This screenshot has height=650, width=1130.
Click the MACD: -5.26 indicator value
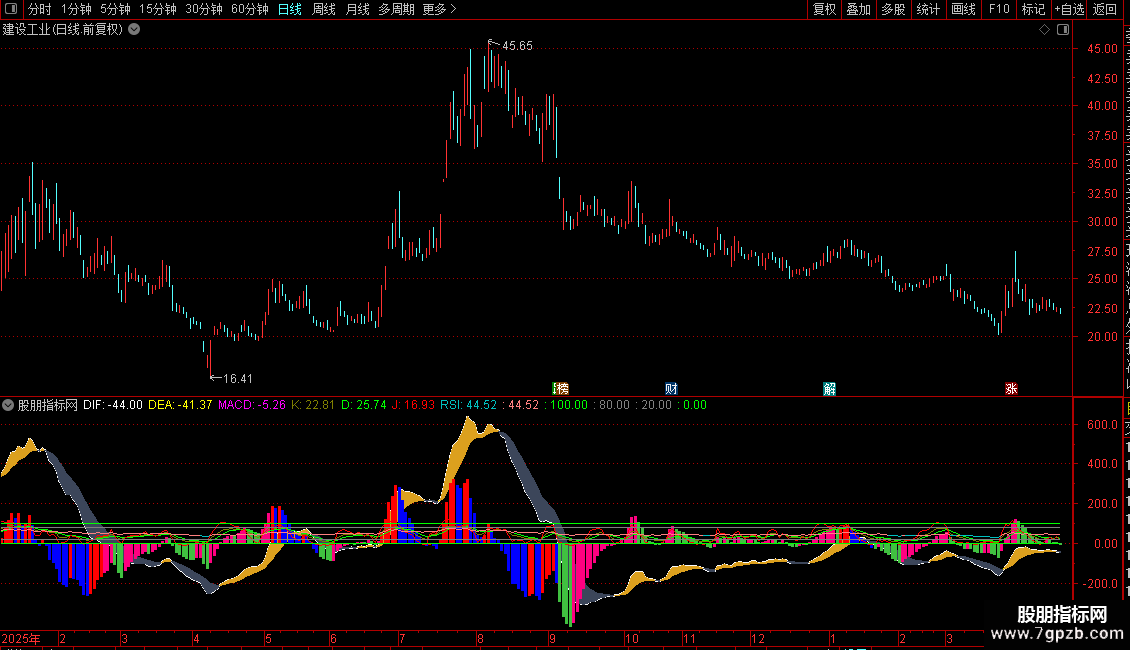tap(252, 405)
